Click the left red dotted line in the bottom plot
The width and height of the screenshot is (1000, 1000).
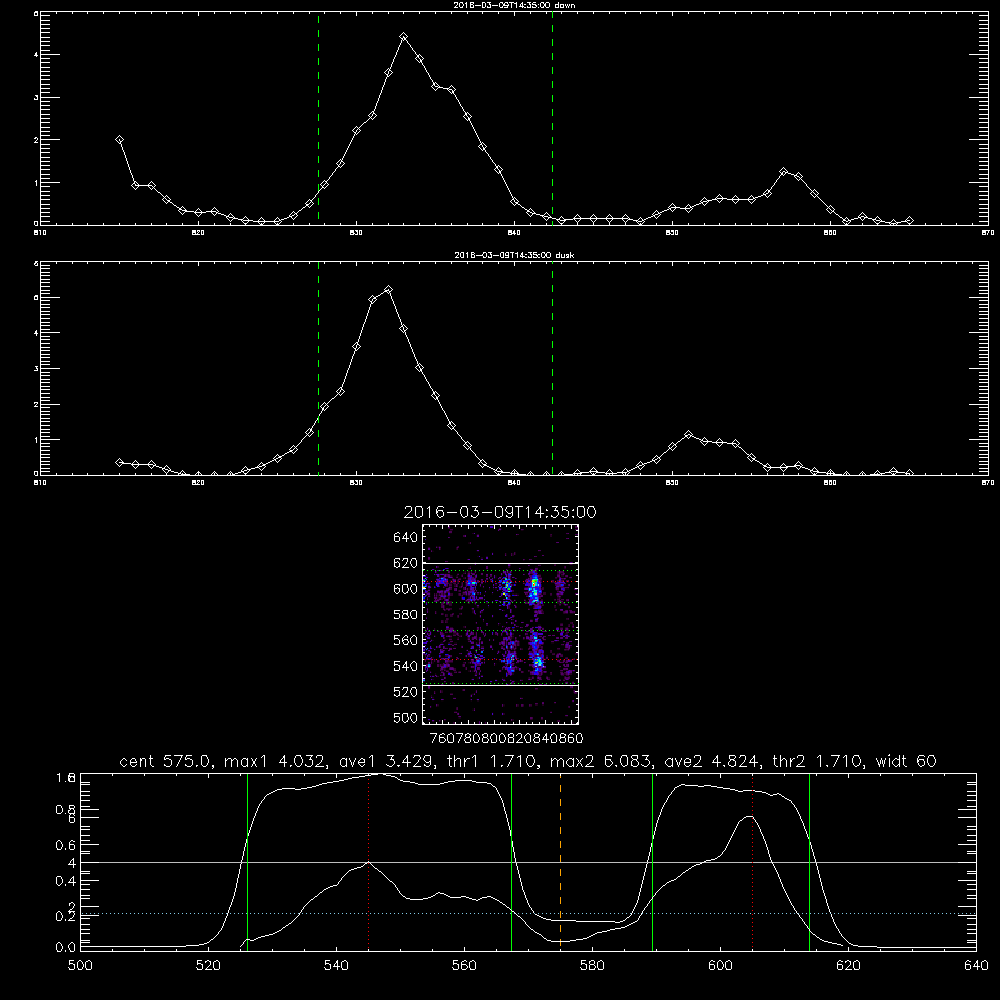click(369, 861)
